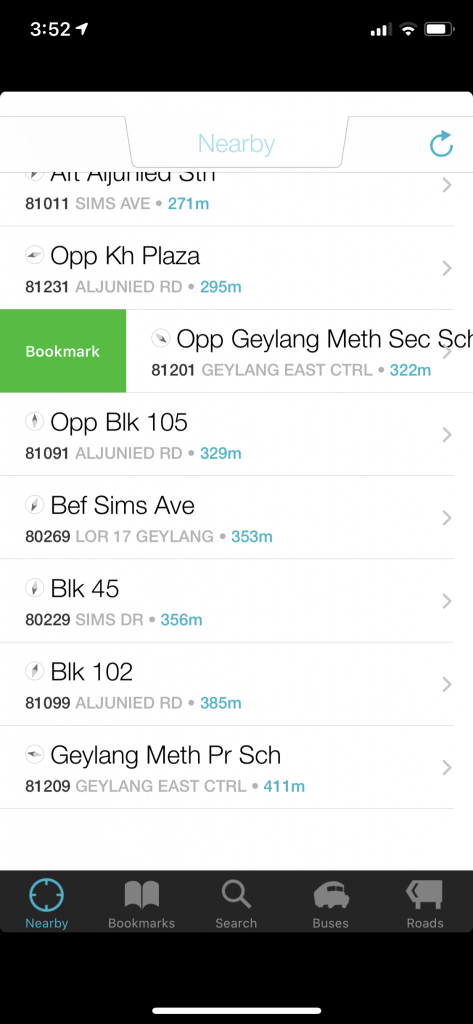
Task: Open chevron for Blk 45 stop
Action: (x=447, y=601)
